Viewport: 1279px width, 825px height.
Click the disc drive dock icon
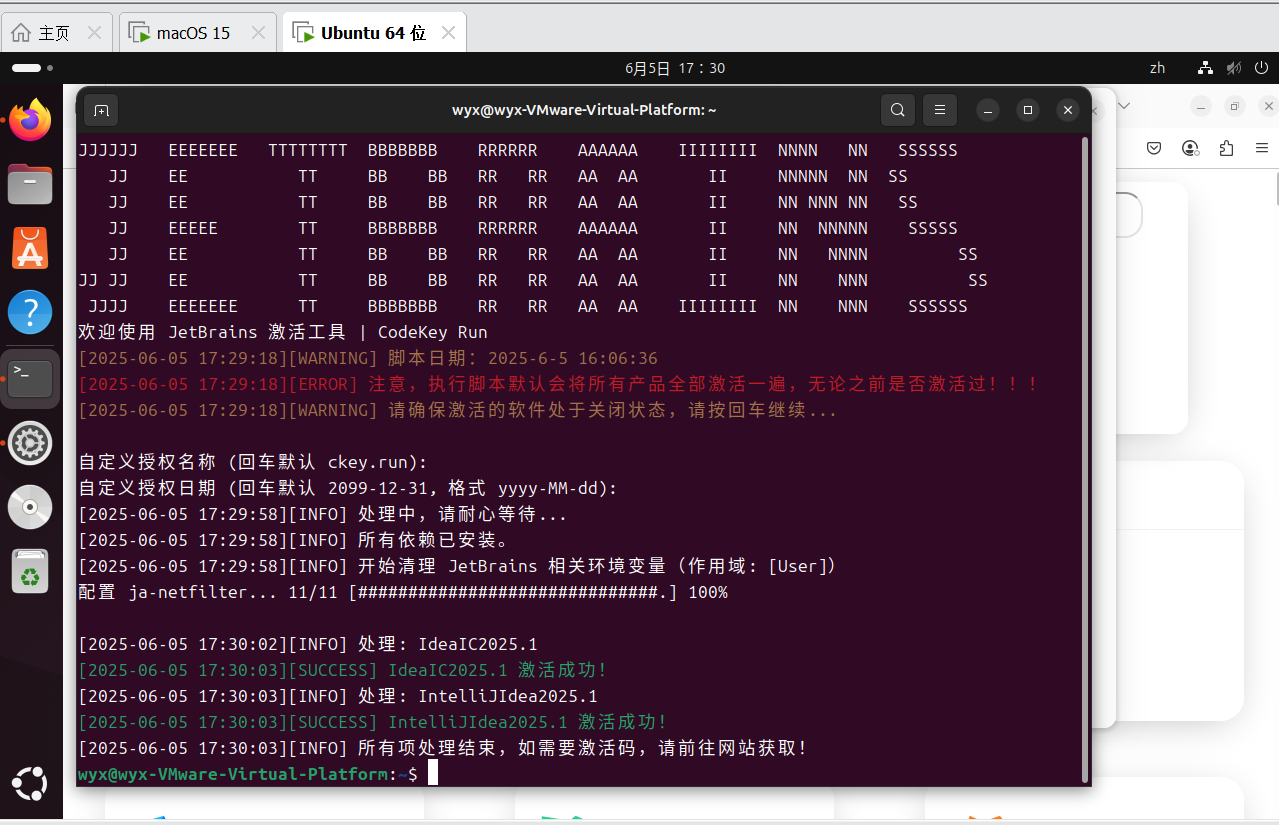30,507
